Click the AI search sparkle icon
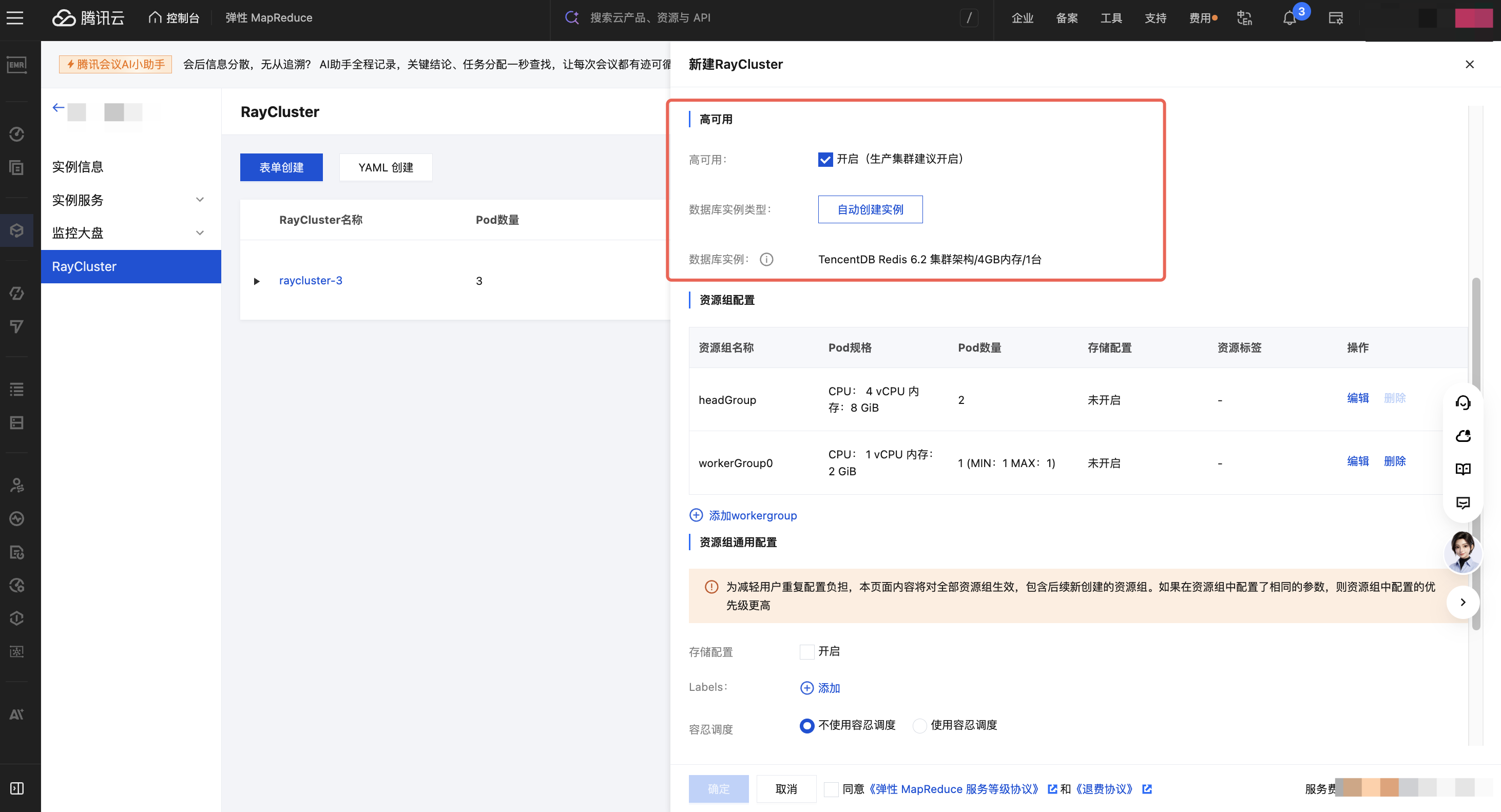The width and height of the screenshot is (1501, 812). point(572,17)
